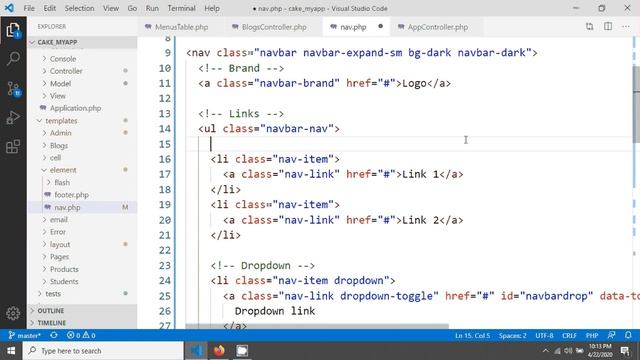The width and height of the screenshot is (640, 360).
Task: Click the Ln 15, Col 5 cursor position indicator
Action: pos(472,336)
